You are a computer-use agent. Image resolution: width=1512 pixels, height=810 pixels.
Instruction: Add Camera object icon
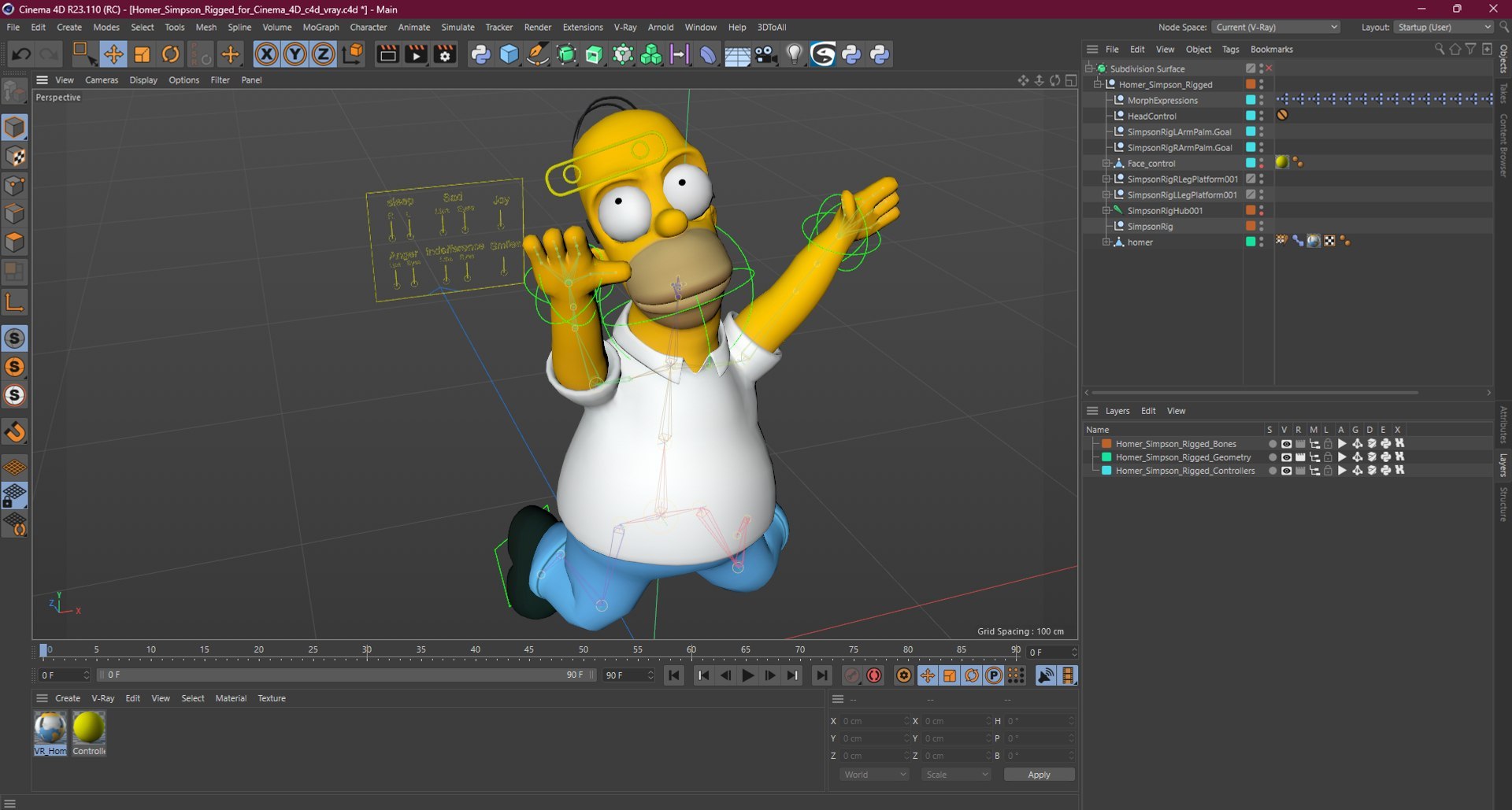click(765, 54)
